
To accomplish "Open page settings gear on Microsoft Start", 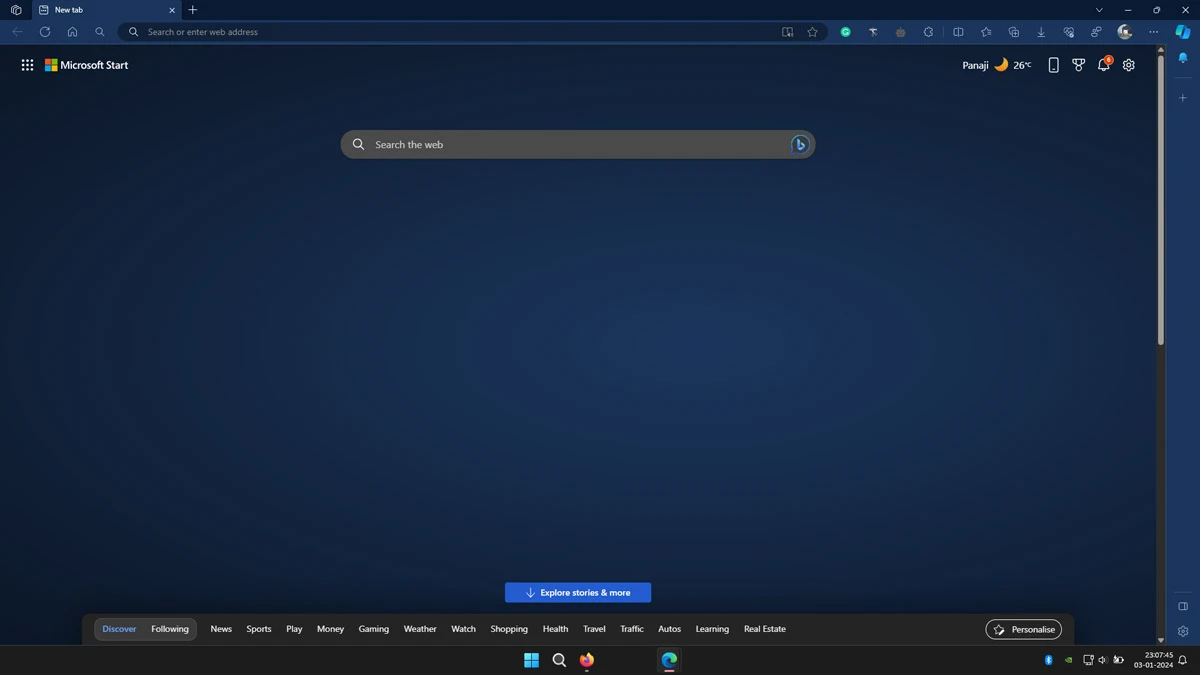I will point(1129,65).
